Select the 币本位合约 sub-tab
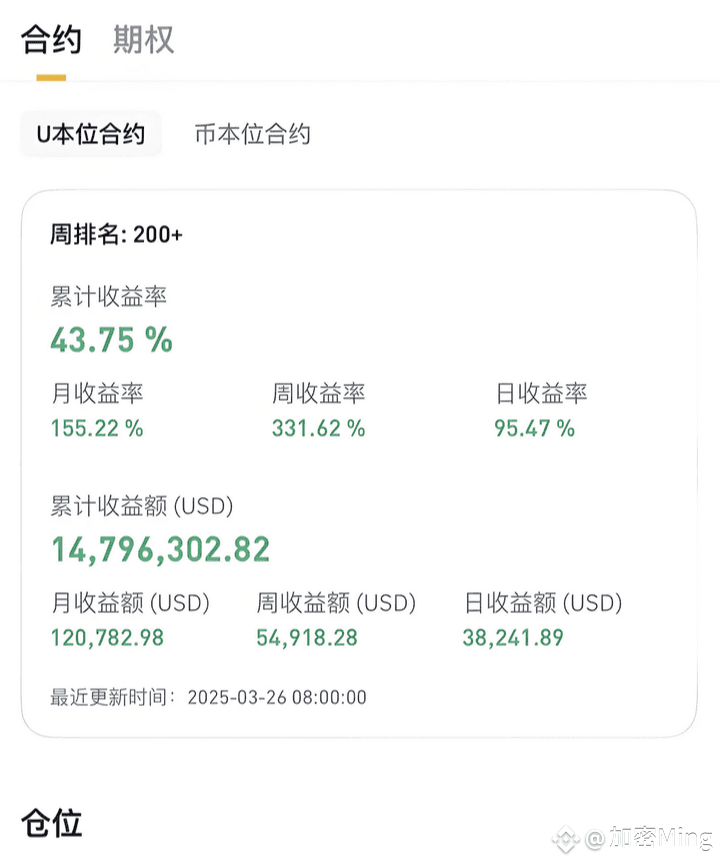 pos(253,134)
